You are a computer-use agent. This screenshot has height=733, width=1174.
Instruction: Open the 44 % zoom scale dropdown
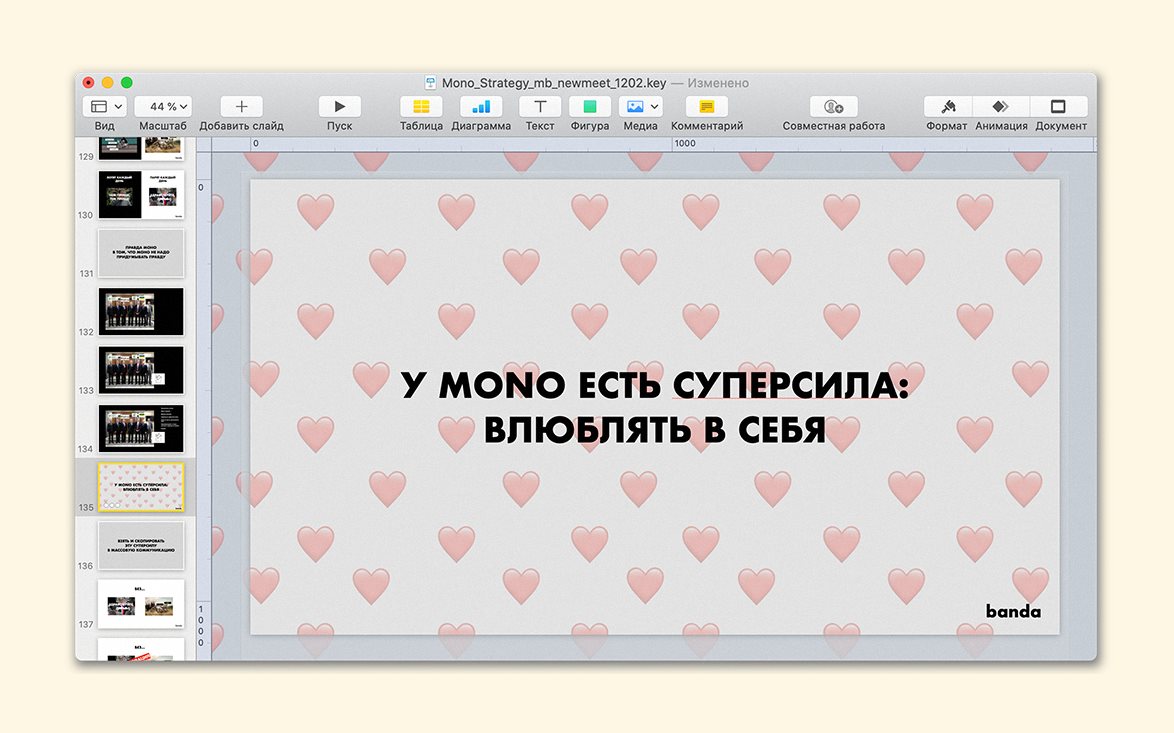(163, 106)
